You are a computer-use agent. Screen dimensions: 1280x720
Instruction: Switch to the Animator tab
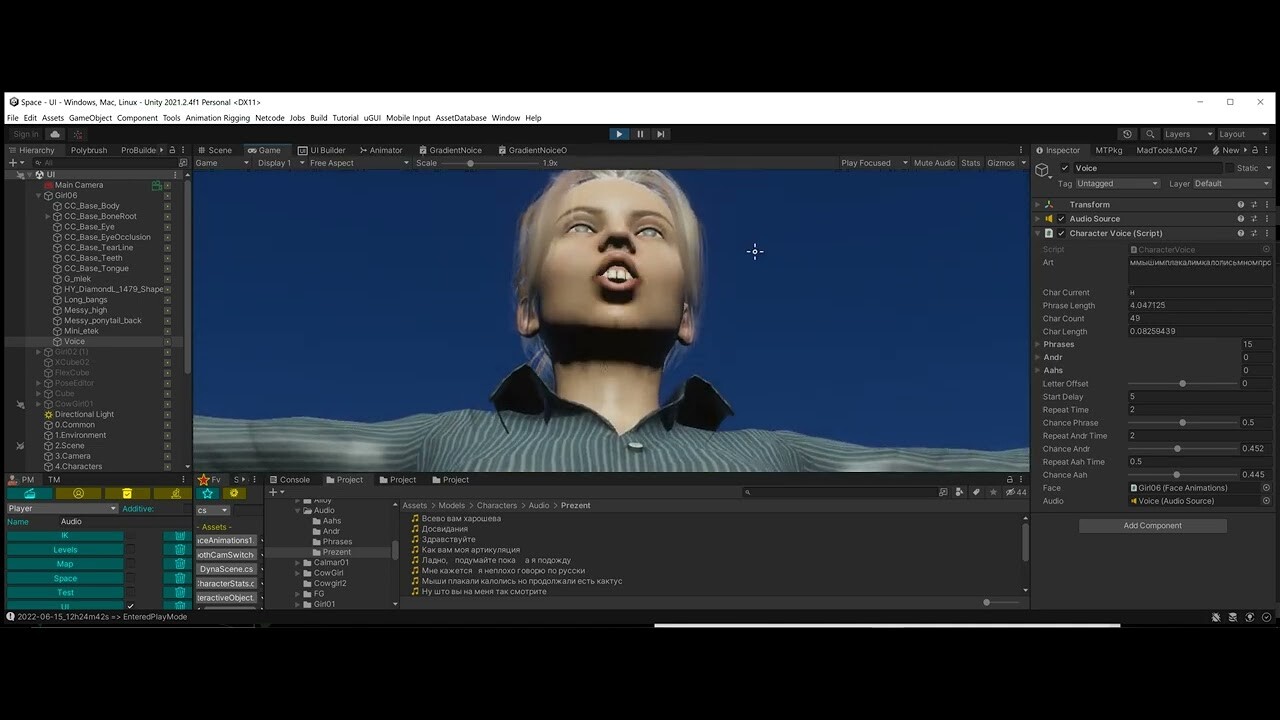[385, 150]
